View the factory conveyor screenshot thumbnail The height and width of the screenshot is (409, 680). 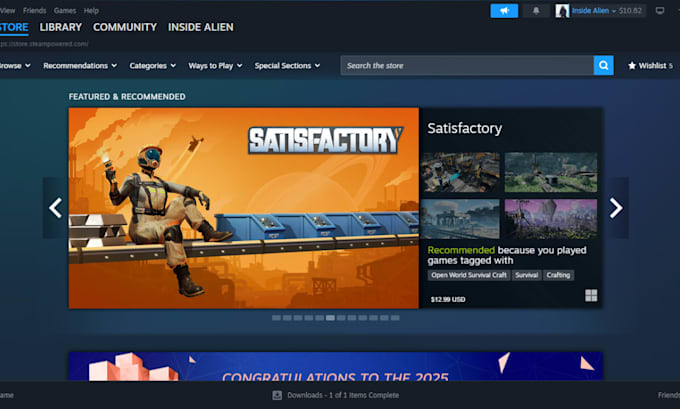click(x=460, y=172)
